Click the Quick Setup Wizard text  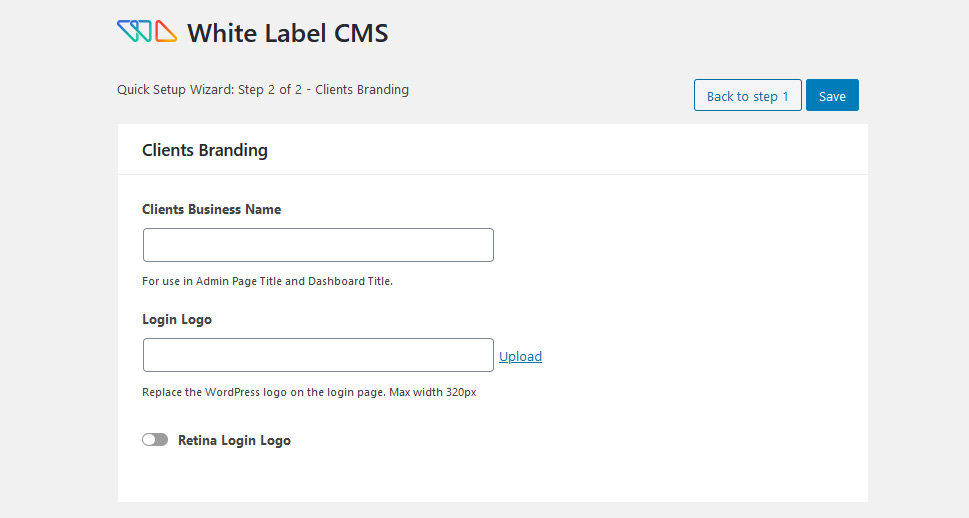pos(176,90)
